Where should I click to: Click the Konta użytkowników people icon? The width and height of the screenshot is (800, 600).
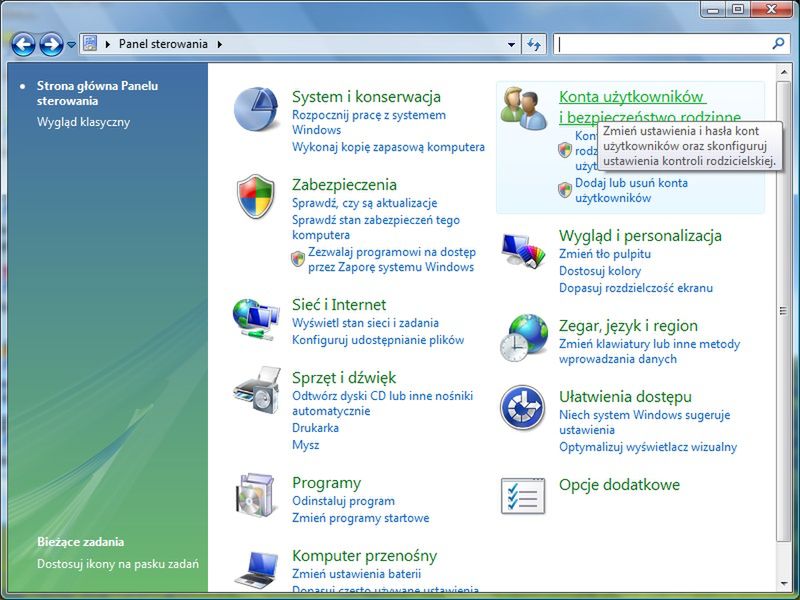(523, 108)
